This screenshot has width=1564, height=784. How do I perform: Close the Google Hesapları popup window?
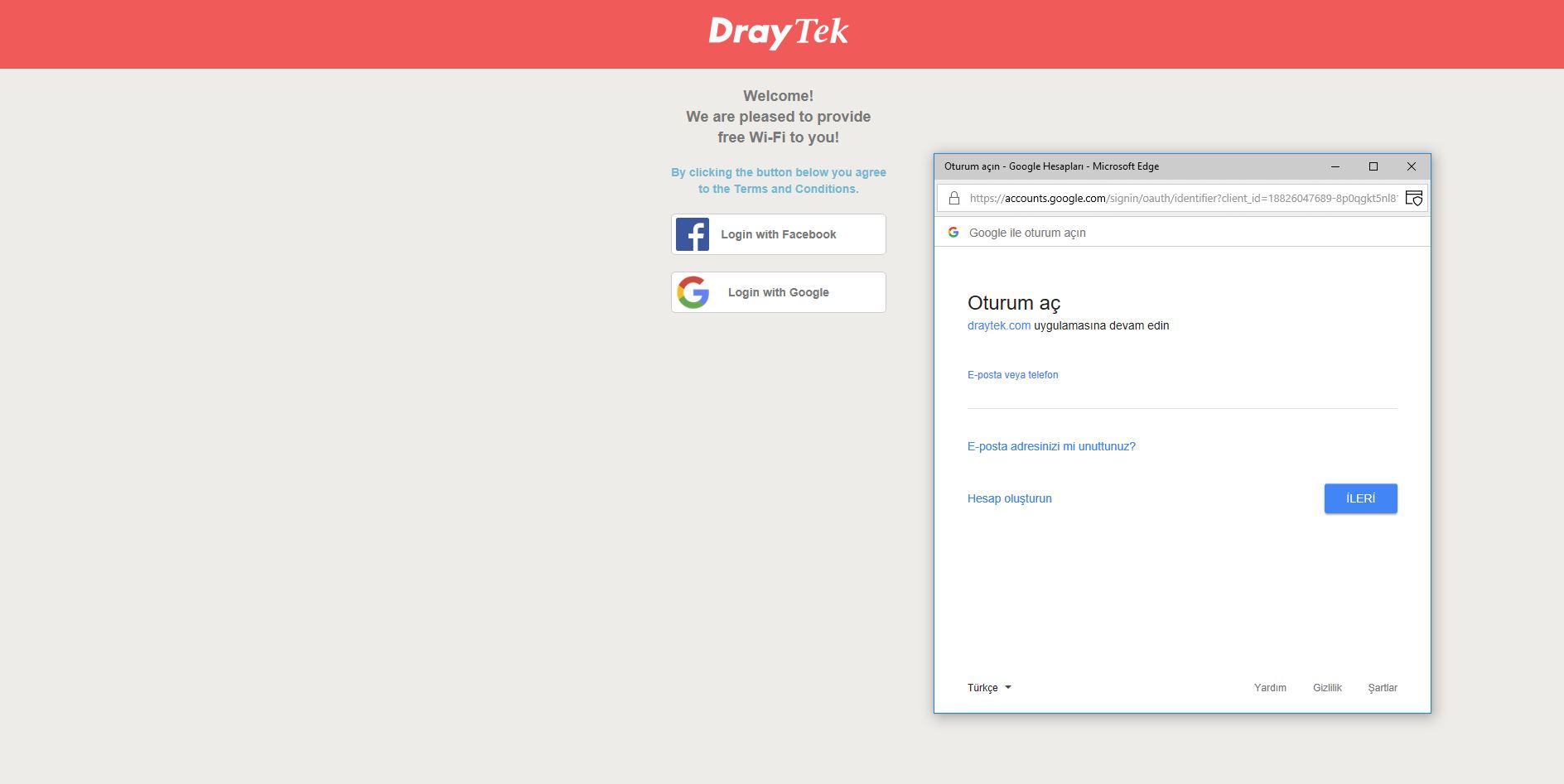pyautogui.click(x=1412, y=166)
